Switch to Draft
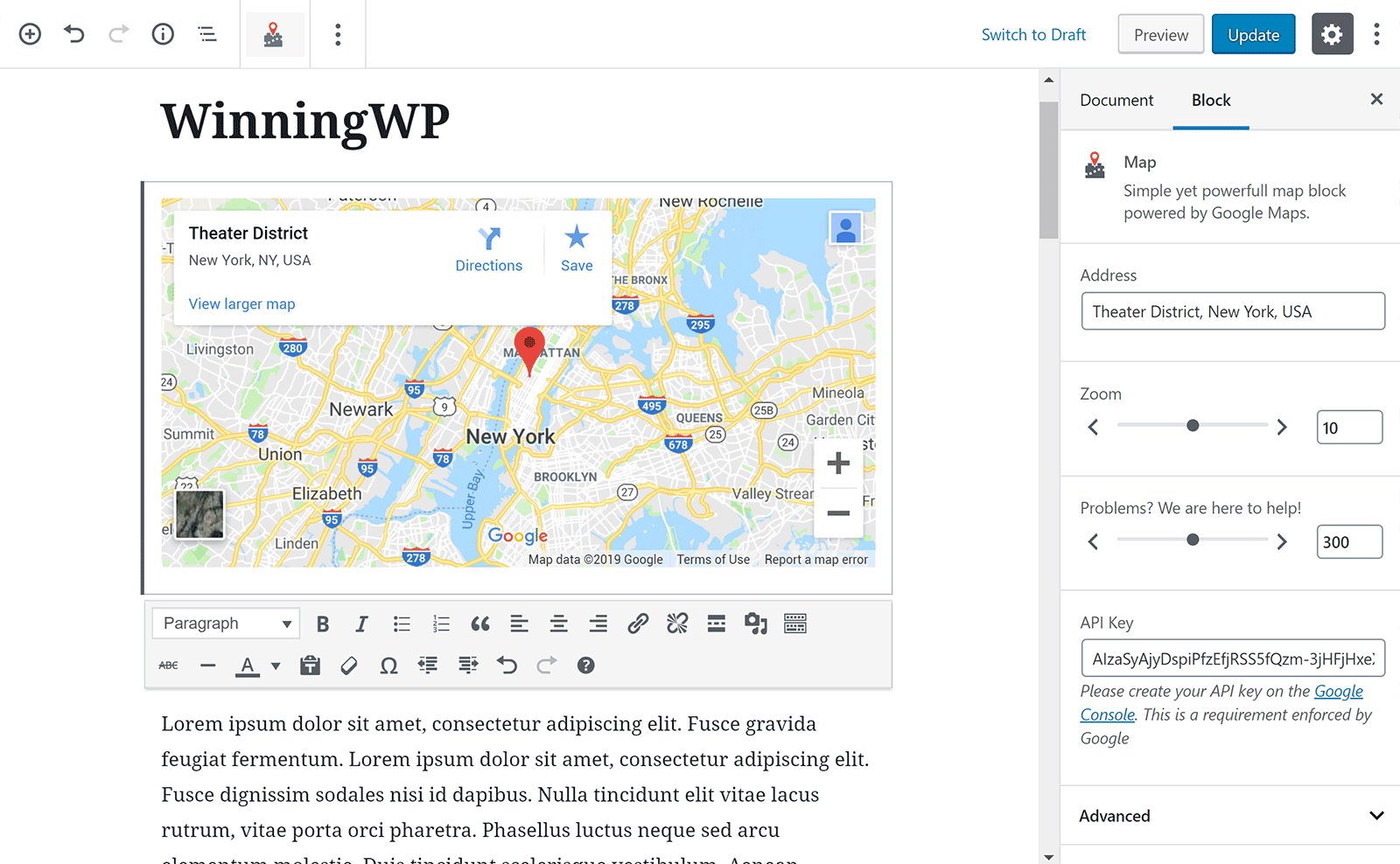This screenshot has height=864, width=1400. 1033,35
